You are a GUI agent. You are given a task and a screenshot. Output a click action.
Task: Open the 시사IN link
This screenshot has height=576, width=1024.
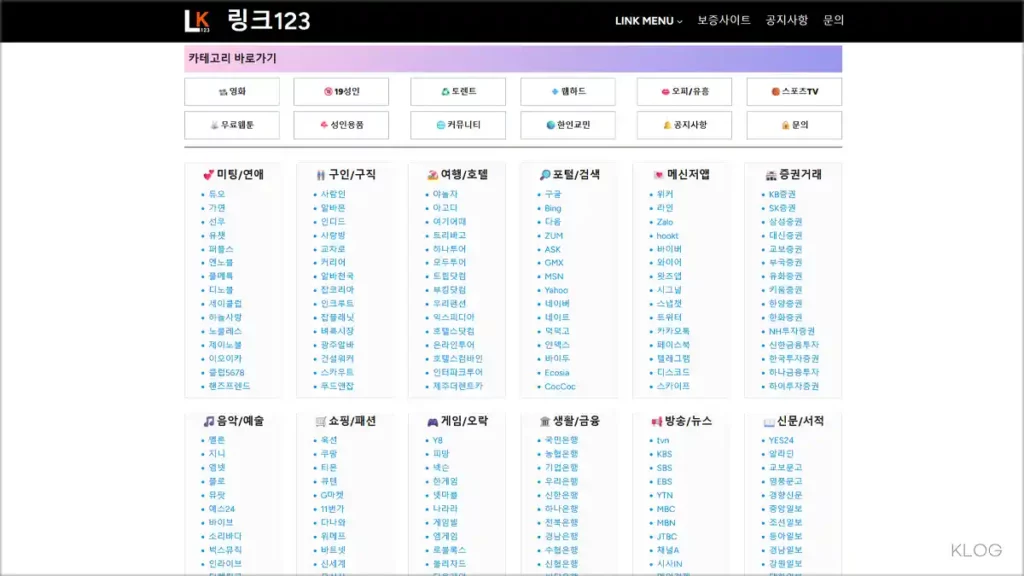tap(669, 564)
